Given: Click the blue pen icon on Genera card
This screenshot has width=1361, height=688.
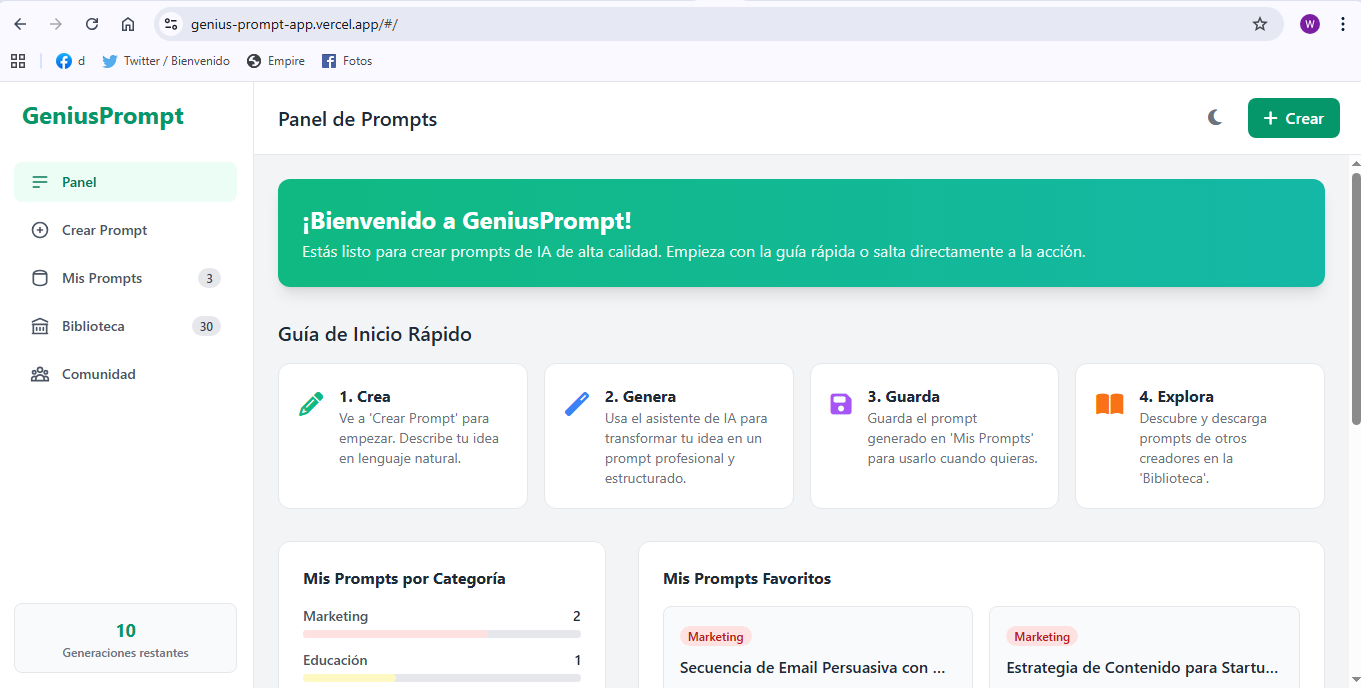Looking at the screenshot, I should [x=577, y=404].
